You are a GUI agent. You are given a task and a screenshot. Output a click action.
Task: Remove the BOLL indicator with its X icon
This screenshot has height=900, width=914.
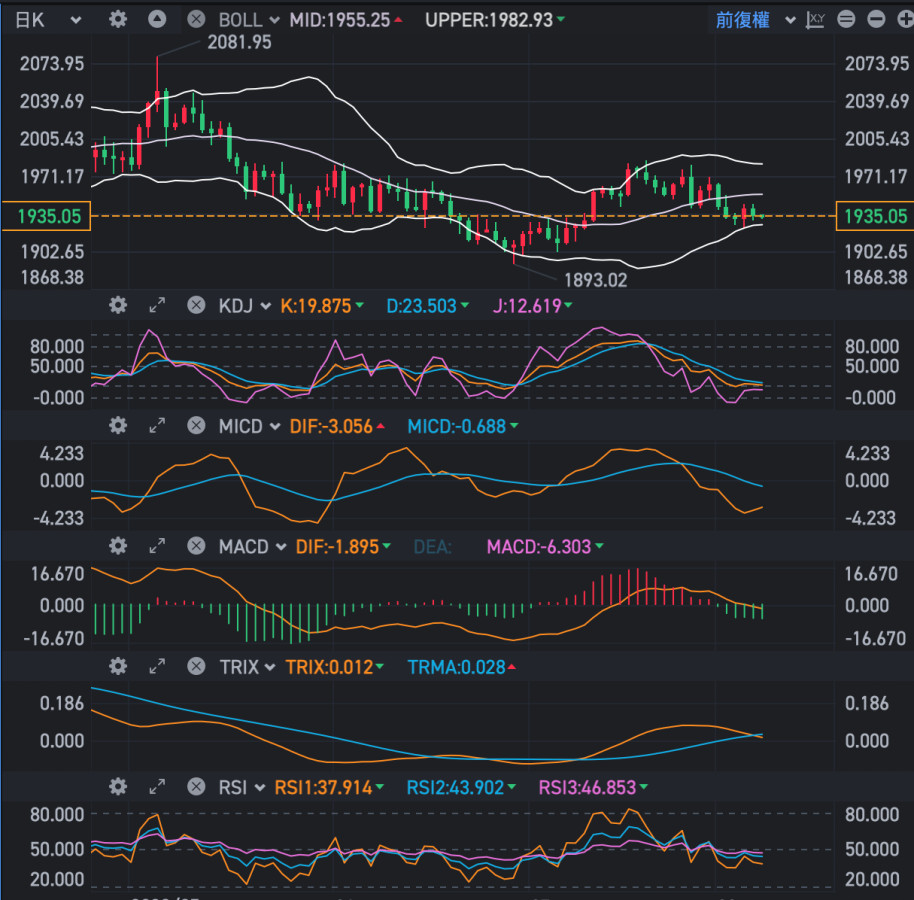[196, 19]
